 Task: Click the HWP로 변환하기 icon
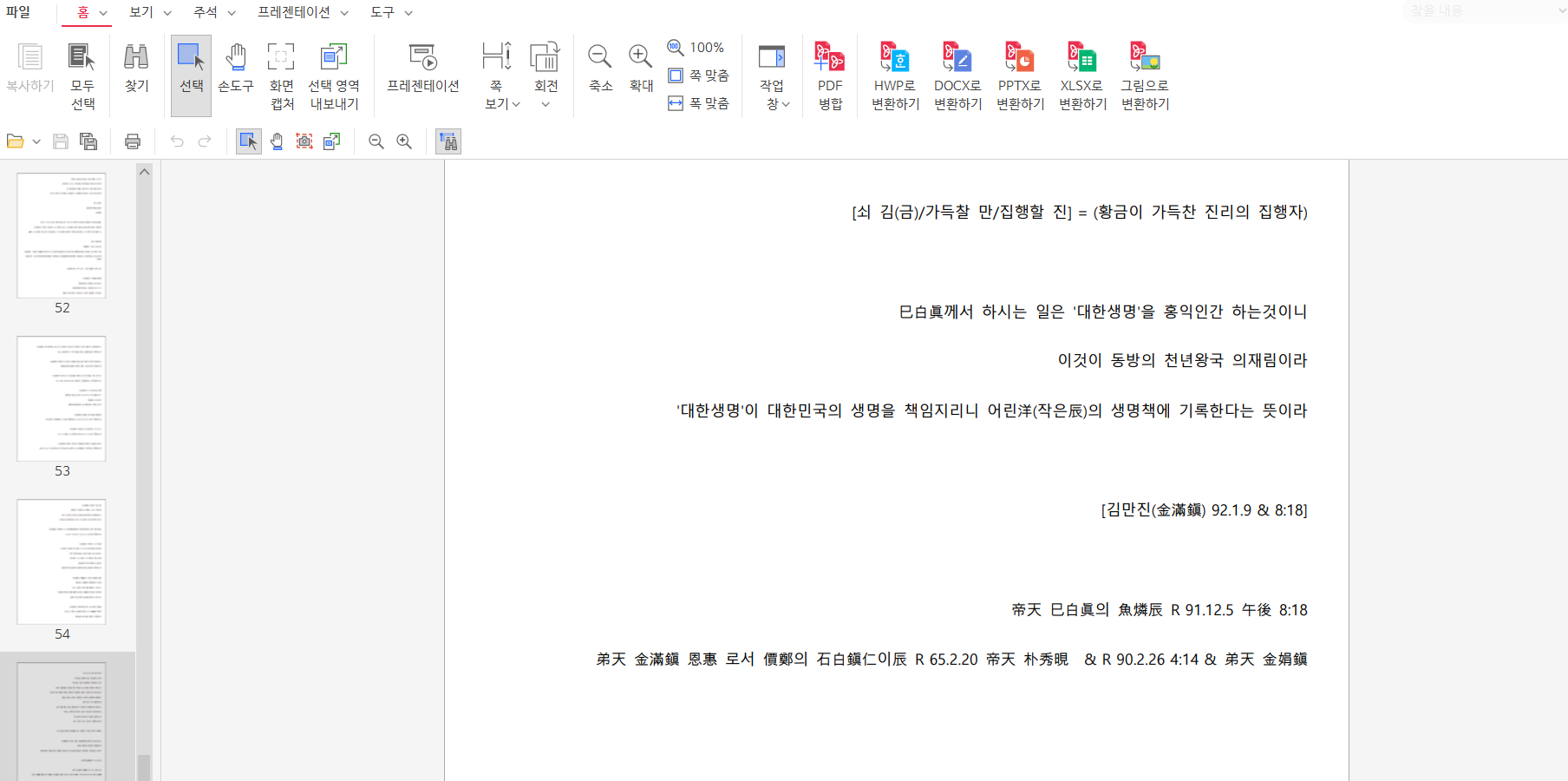pyautogui.click(x=894, y=58)
